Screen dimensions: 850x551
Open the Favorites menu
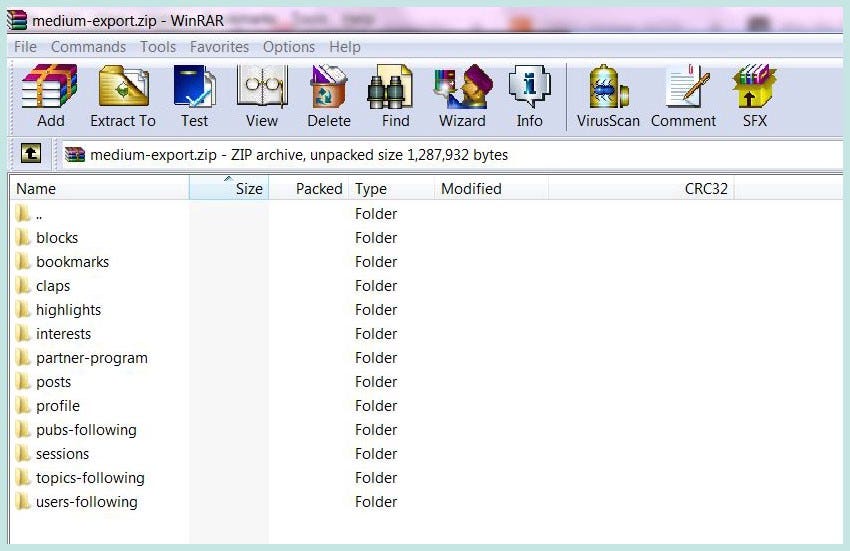[219, 47]
